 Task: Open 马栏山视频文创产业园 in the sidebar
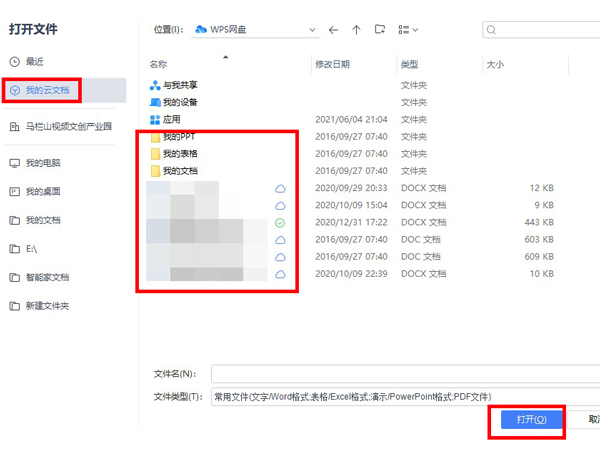pyautogui.click(x=68, y=127)
